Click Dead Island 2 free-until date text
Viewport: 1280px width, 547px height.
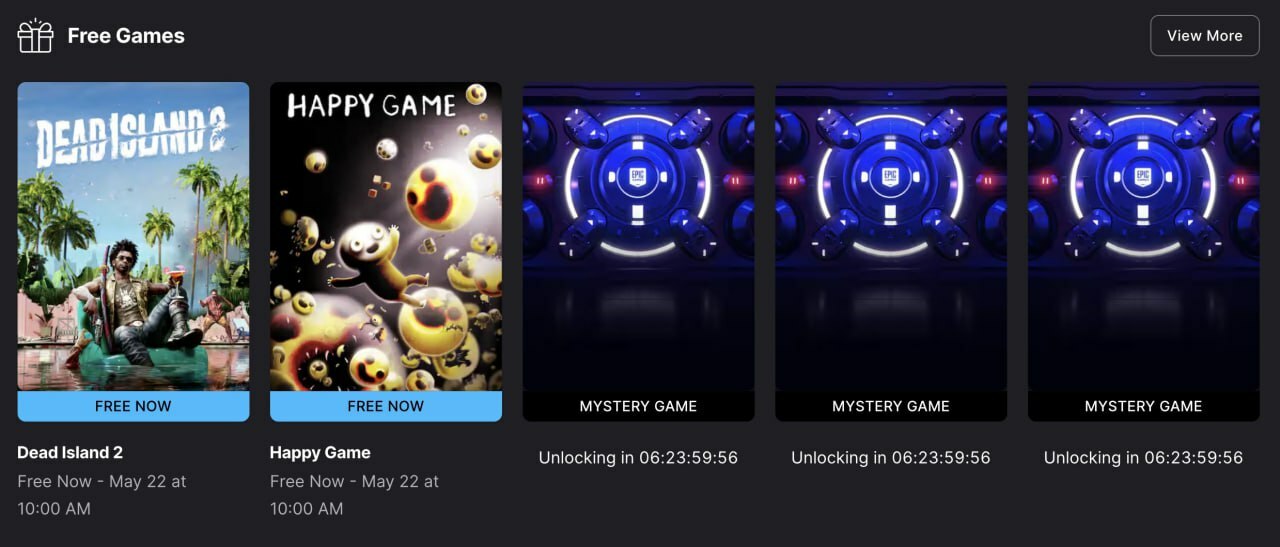102,495
